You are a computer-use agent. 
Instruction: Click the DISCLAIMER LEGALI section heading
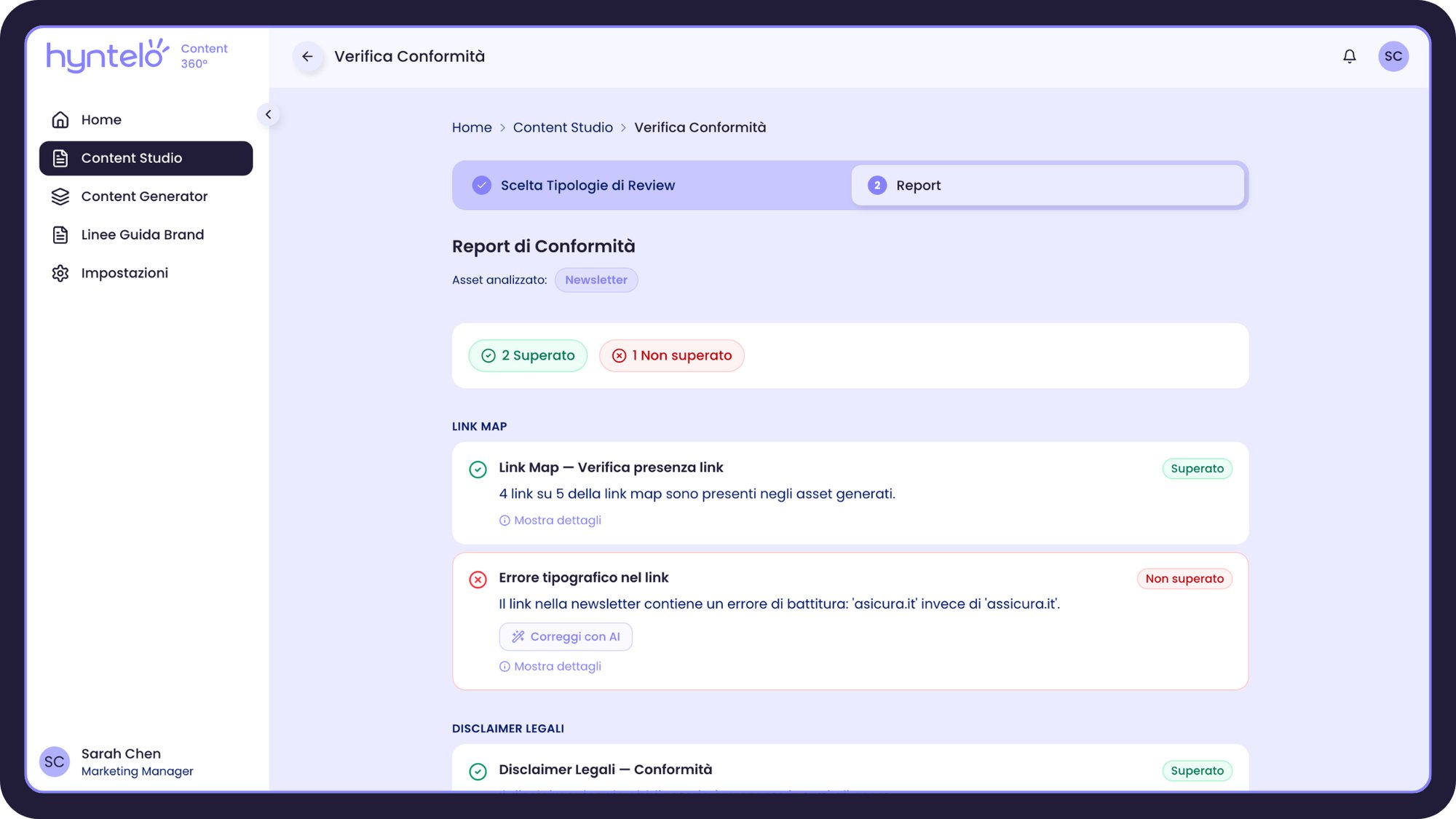point(508,729)
